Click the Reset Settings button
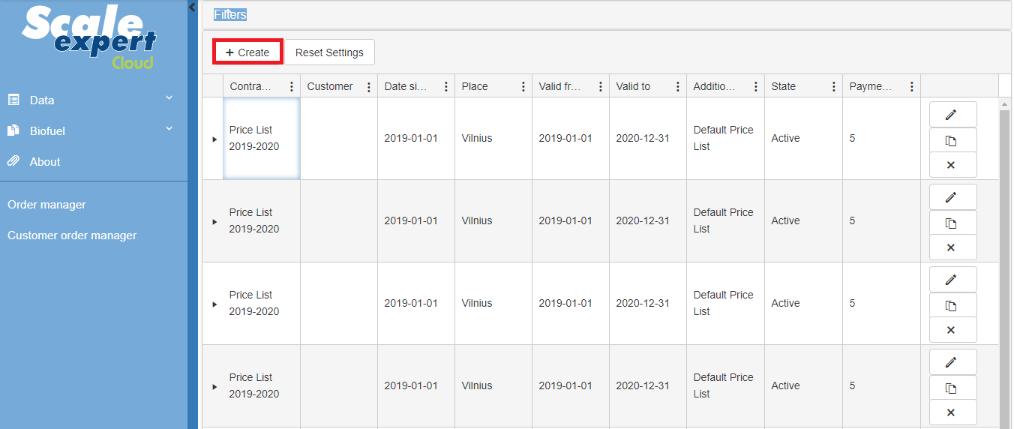 329,52
